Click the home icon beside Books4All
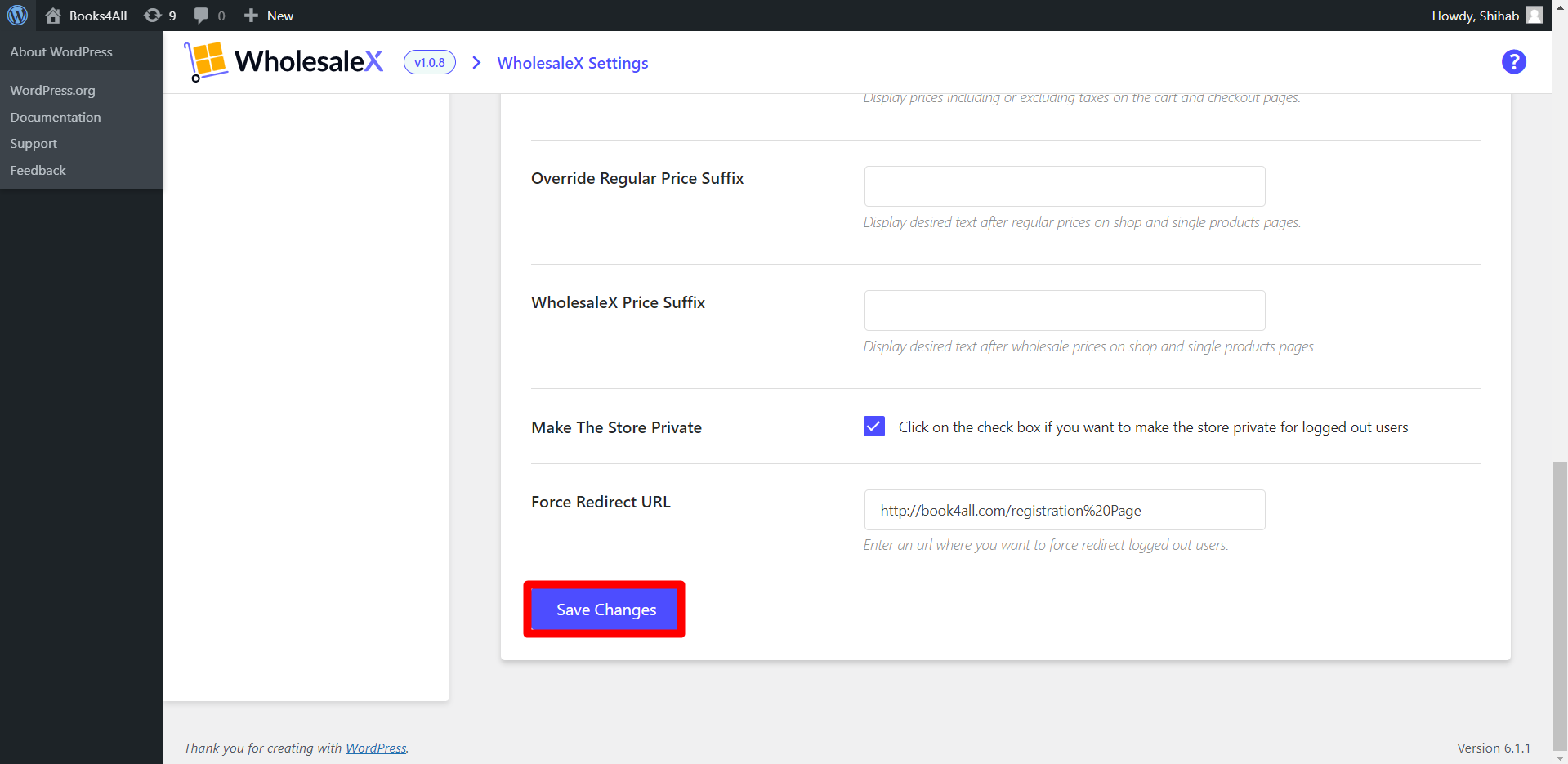 53,16
